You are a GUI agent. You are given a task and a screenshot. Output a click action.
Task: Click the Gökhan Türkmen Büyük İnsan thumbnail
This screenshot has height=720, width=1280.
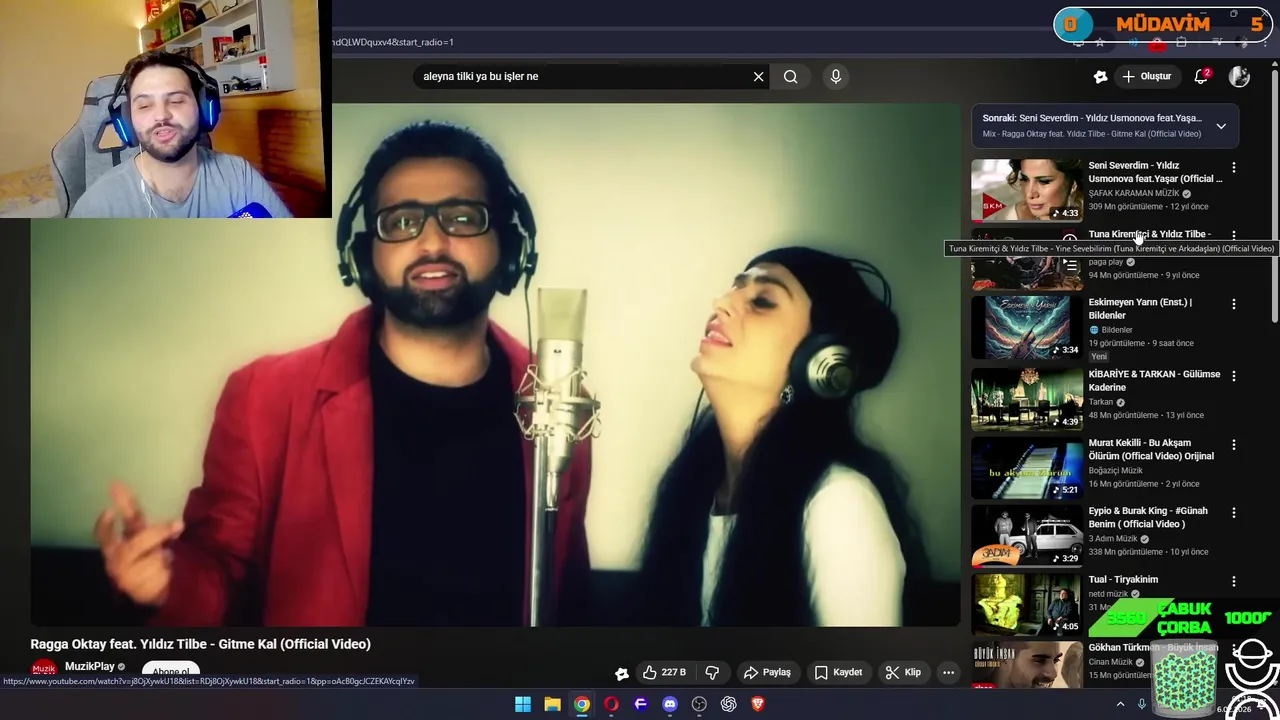click(1027, 665)
